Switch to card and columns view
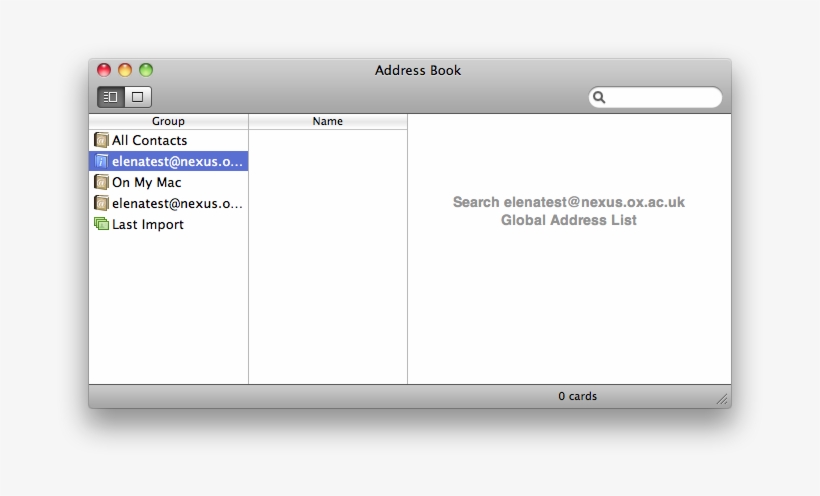The image size is (820, 496). click(x=111, y=97)
